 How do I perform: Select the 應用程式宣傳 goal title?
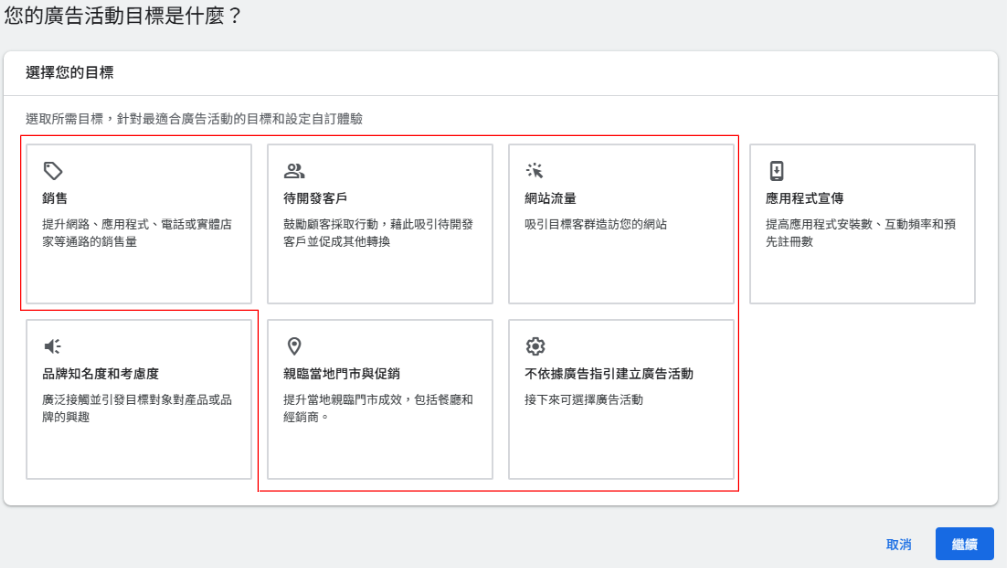click(804, 198)
